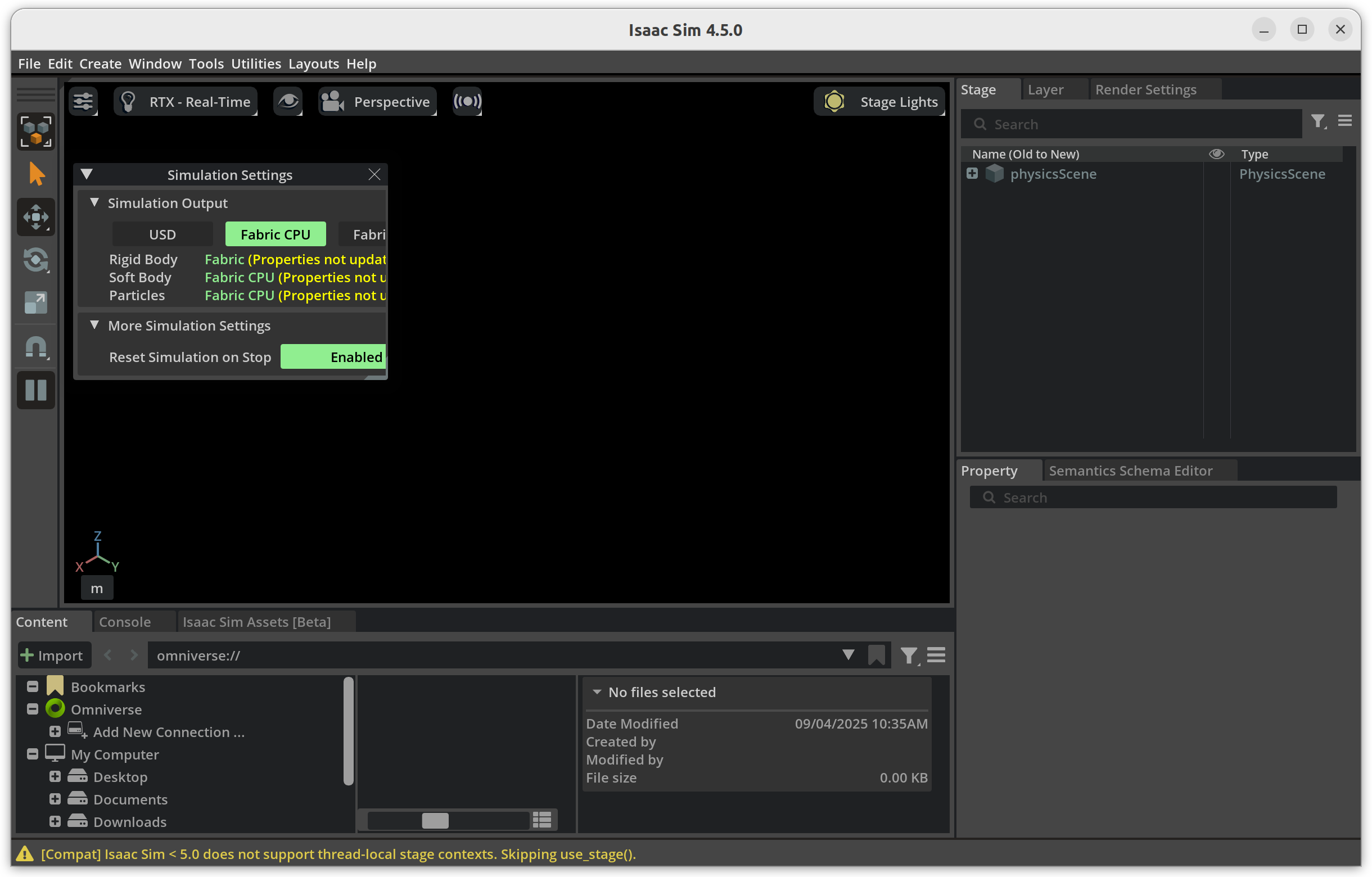This screenshot has height=877, width=1372.
Task: Click the viewport streaming waves icon
Action: (467, 102)
